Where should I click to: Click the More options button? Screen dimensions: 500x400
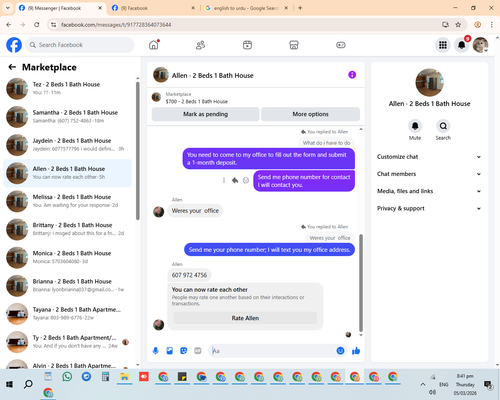click(x=310, y=114)
